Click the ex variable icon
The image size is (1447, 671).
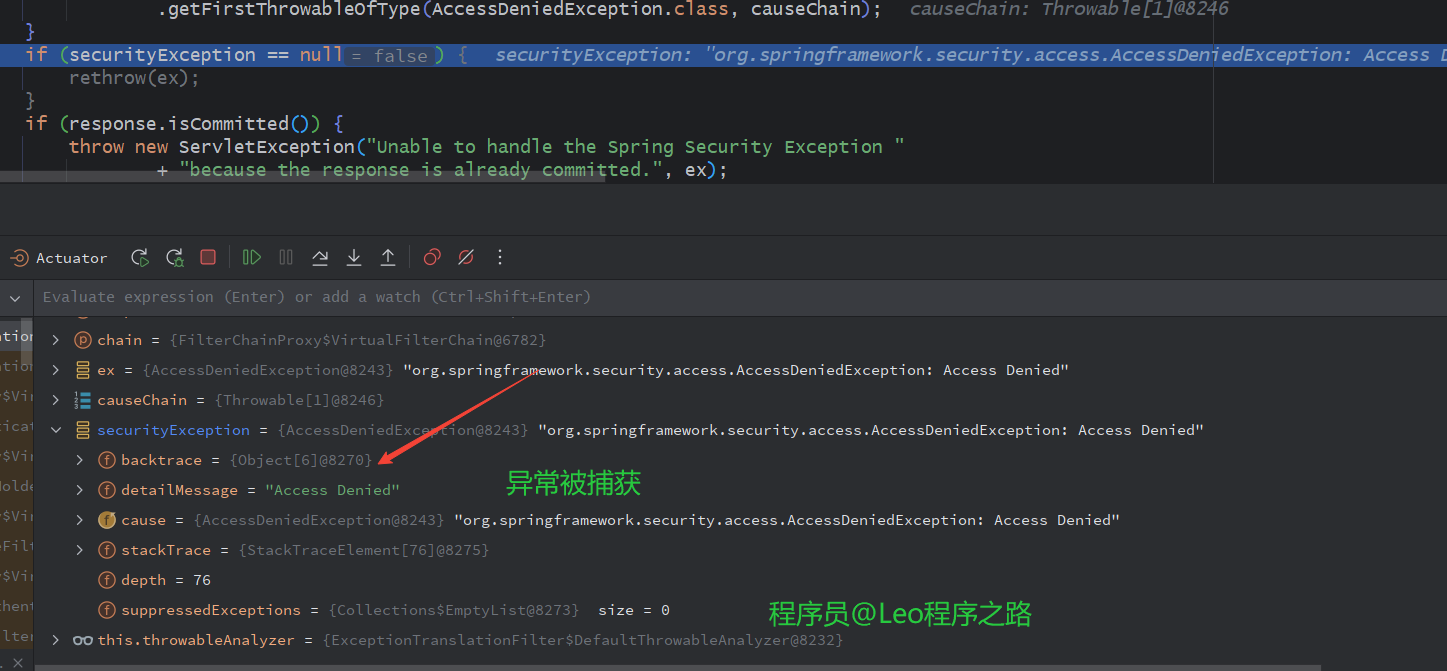point(83,370)
